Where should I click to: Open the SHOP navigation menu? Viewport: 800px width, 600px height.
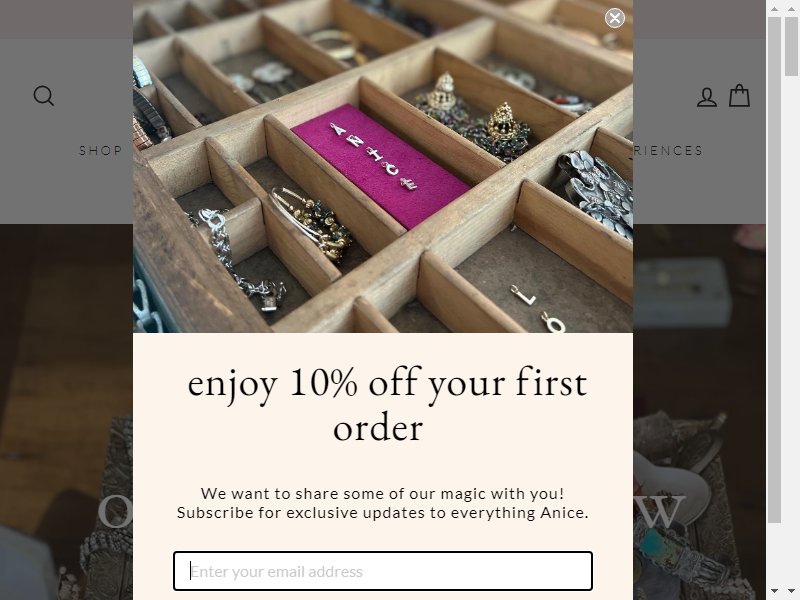click(101, 151)
